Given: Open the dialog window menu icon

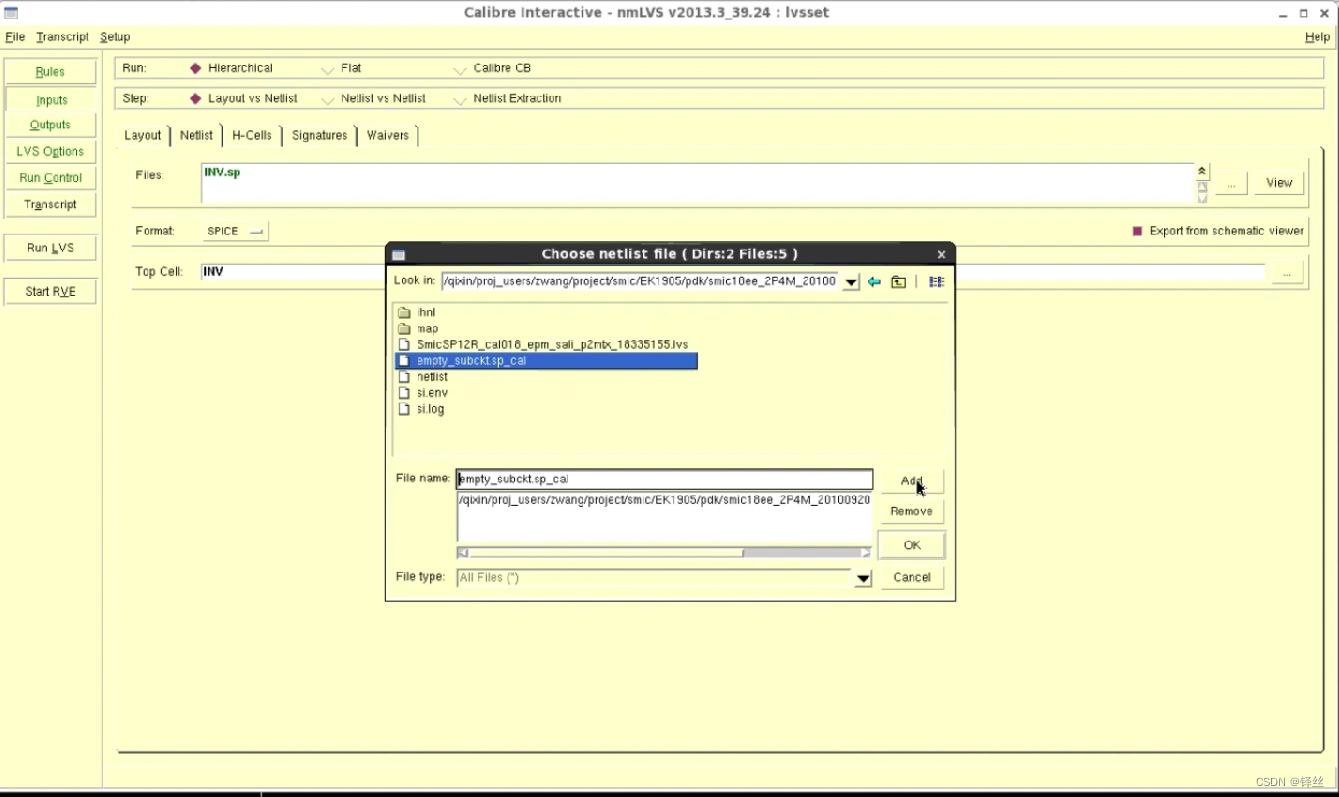Looking at the screenshot, I should coord(398,255).
